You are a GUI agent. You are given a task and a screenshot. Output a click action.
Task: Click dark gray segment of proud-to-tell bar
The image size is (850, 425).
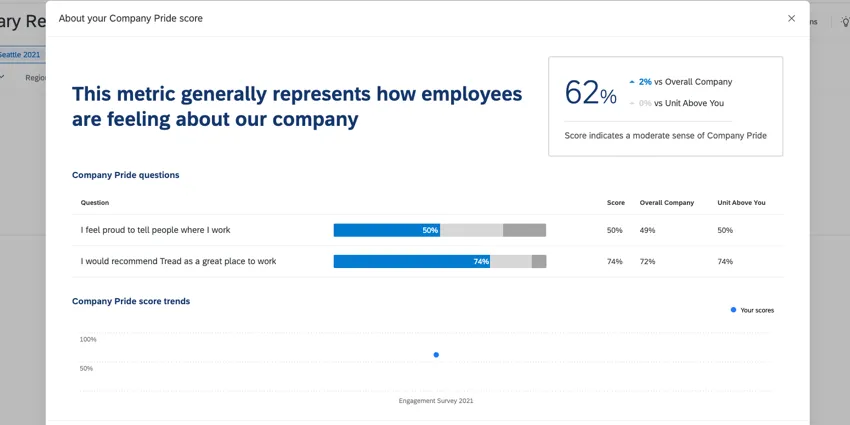[x=524, y=230]
